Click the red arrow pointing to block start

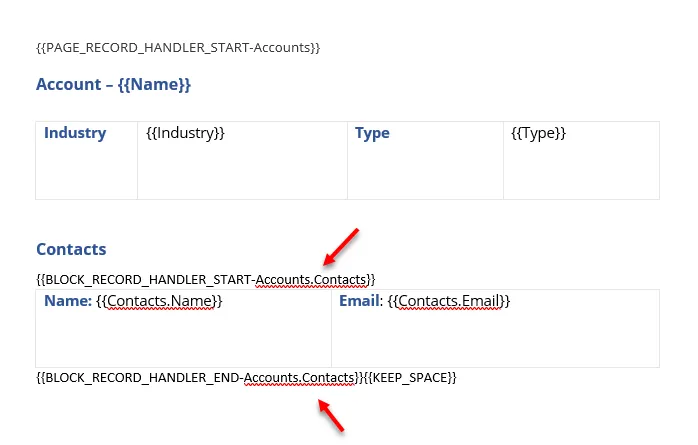(x=341, y=247)
